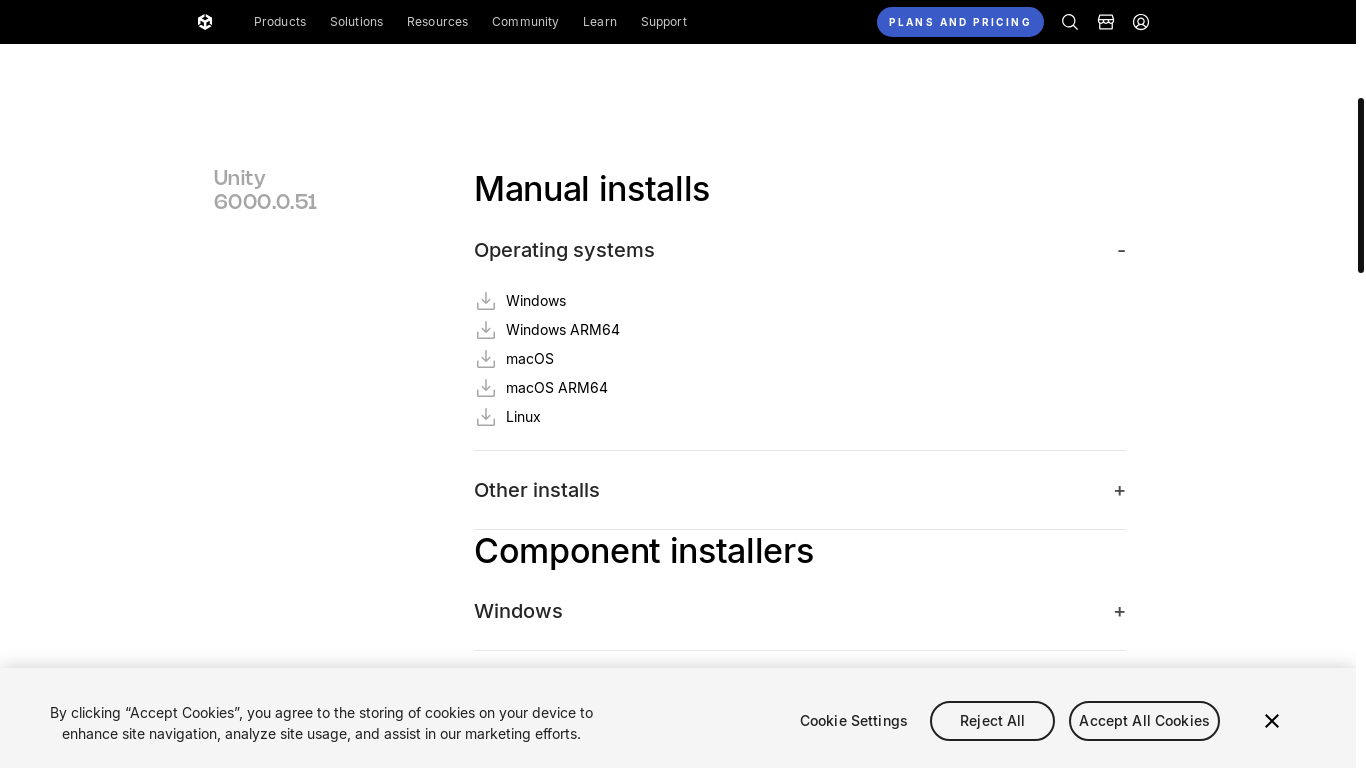The image size is (1366, 768).
Task: Click the Component installers heading
Action: pyautogui.click(x=644, y=551)
